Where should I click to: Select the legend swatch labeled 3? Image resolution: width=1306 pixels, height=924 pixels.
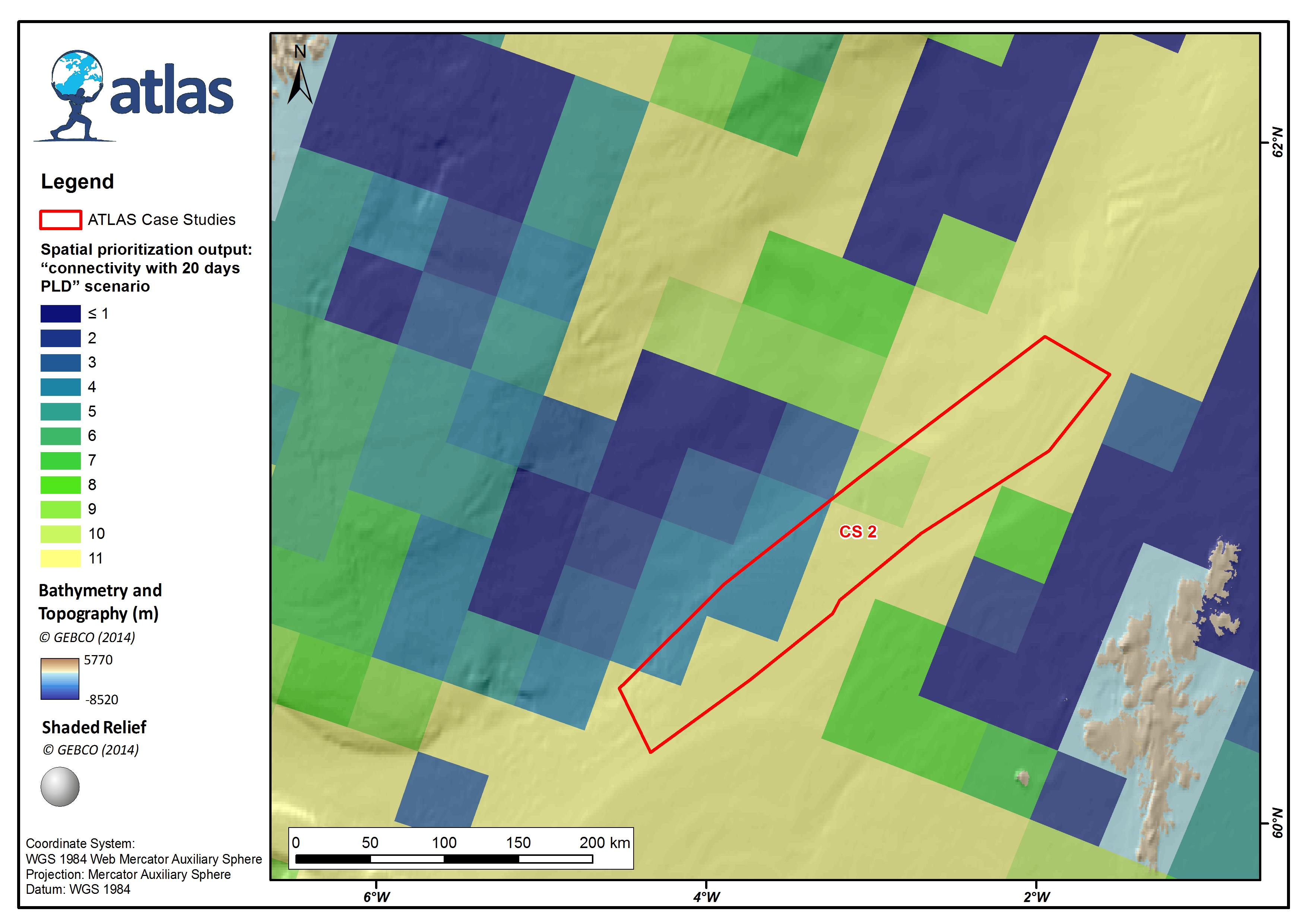click(60, 362)
